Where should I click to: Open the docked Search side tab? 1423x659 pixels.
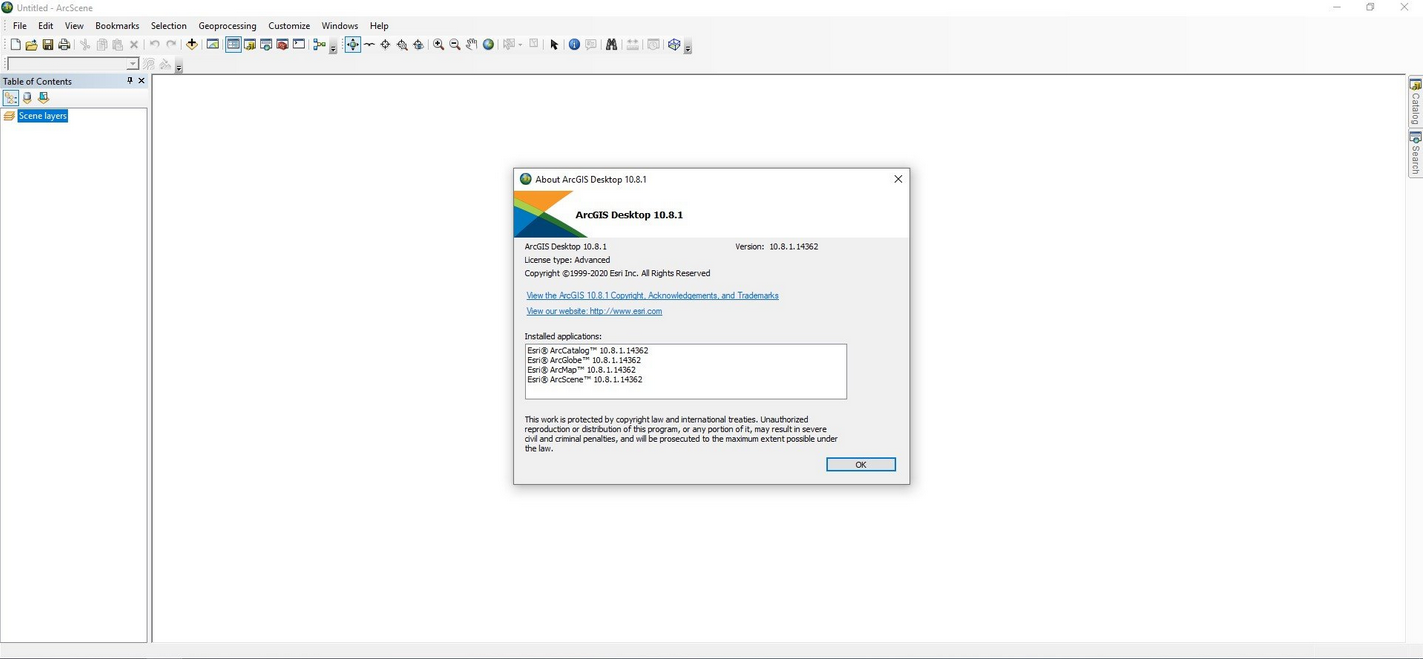1415,154
